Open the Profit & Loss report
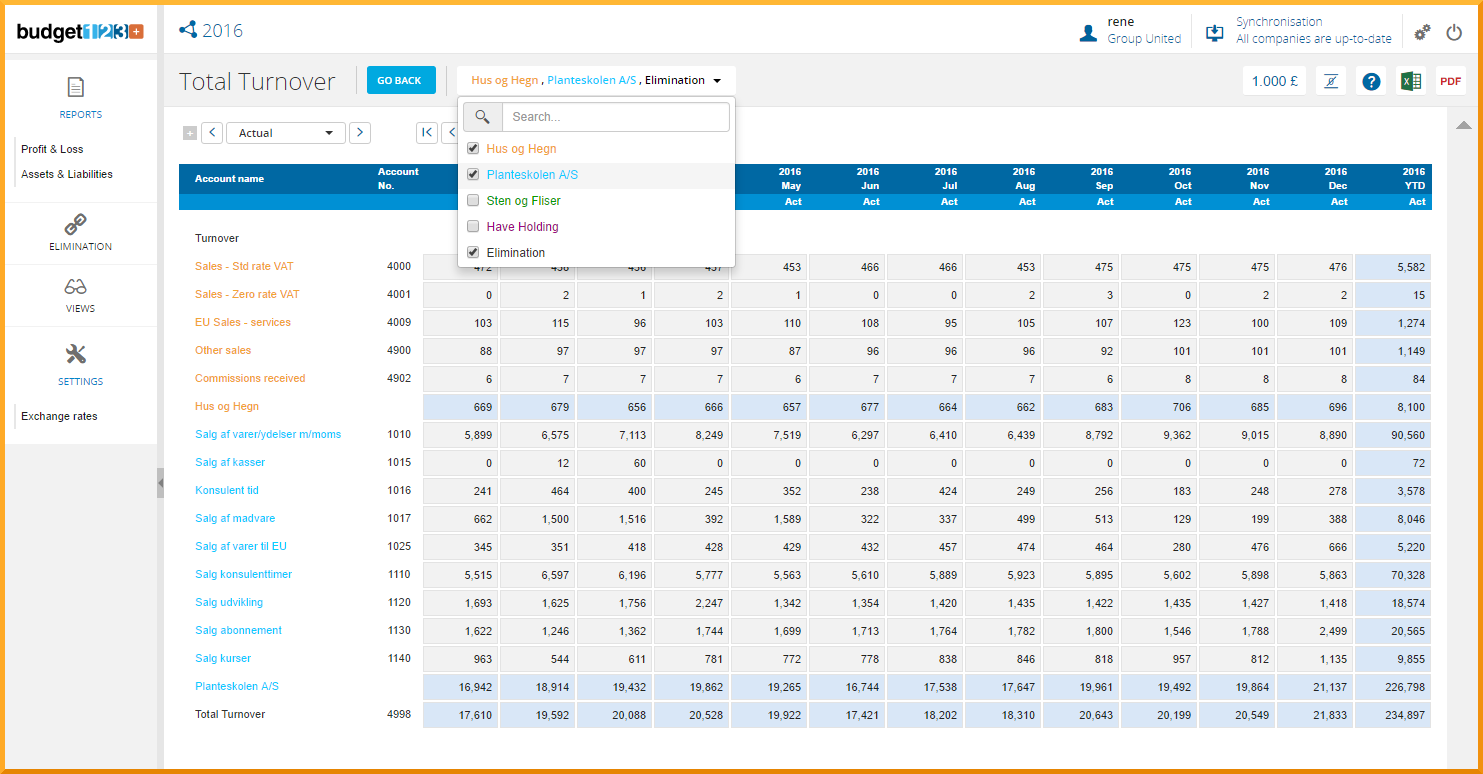This screenshot has width=1483, height=774. point(52,149)
